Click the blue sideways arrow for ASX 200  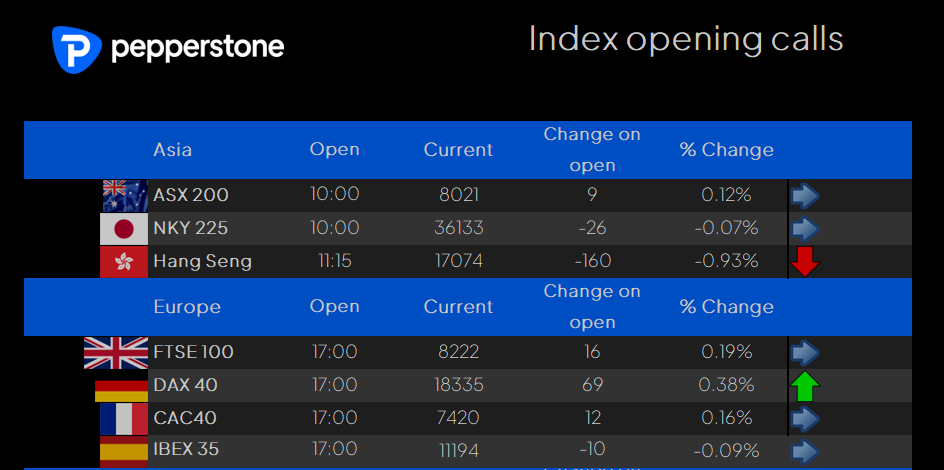point(805,196)
